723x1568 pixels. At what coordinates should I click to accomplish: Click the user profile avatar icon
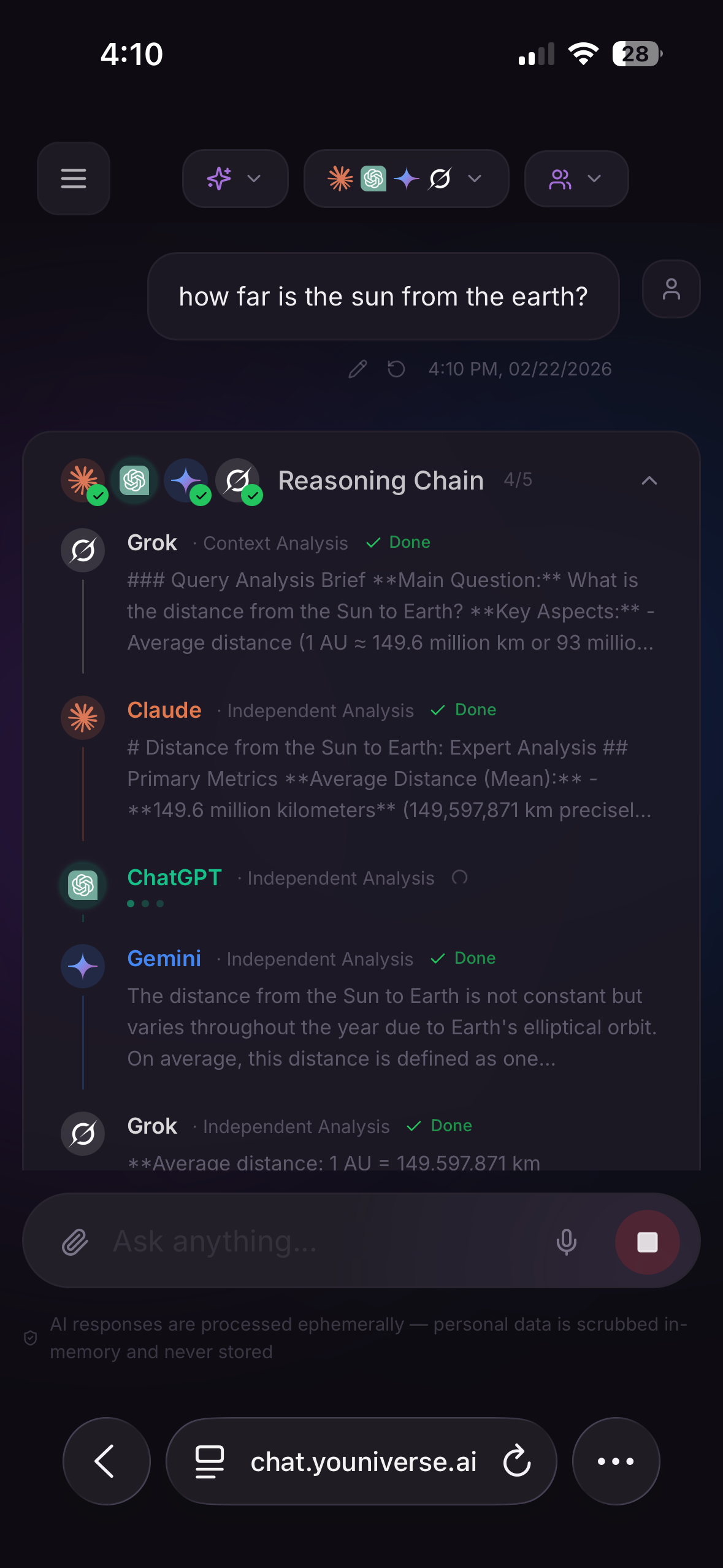(x=671, y=288)
